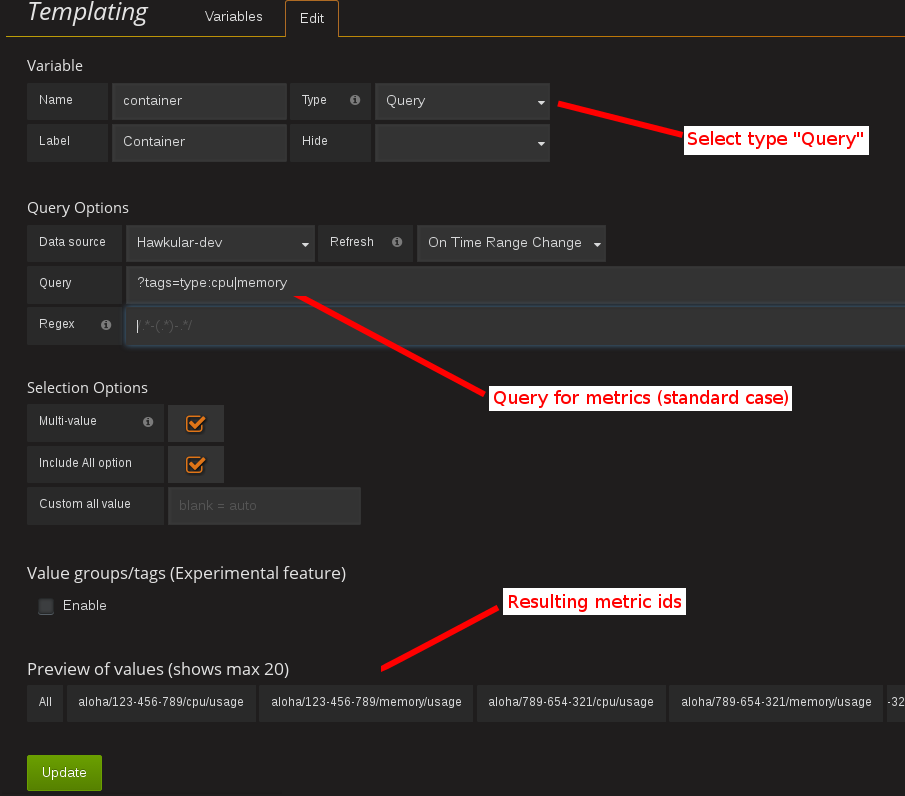Click the Regex info icon
This screenshot has height=796, width=905.
coord(106,325)
